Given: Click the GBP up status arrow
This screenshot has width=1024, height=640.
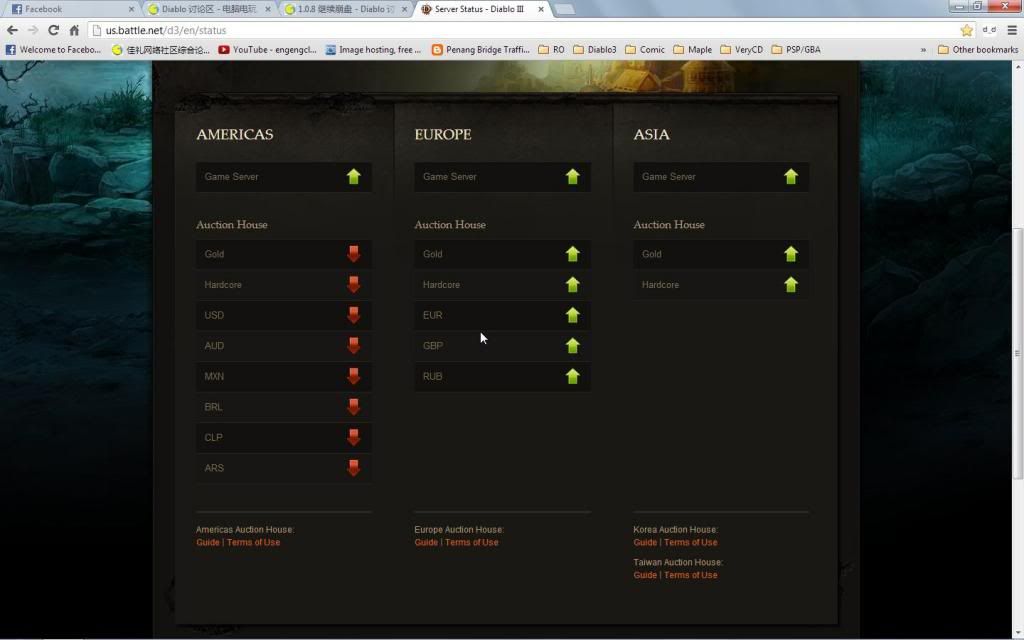Looking at the screenshot, I should [573, 345].
